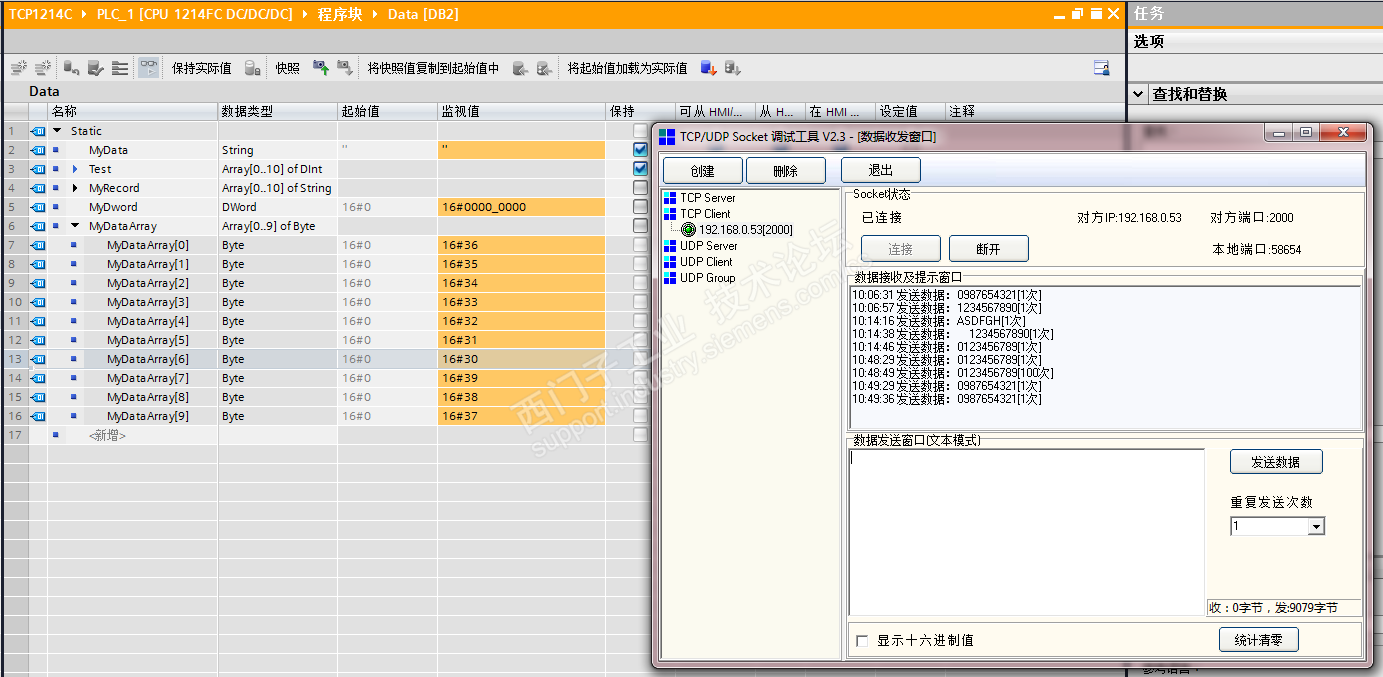Click breadcrumb arrow before Data [DB2]
Image resolution: width=1383 pixels, height=677 pixels.
click(x=374, y=15)
